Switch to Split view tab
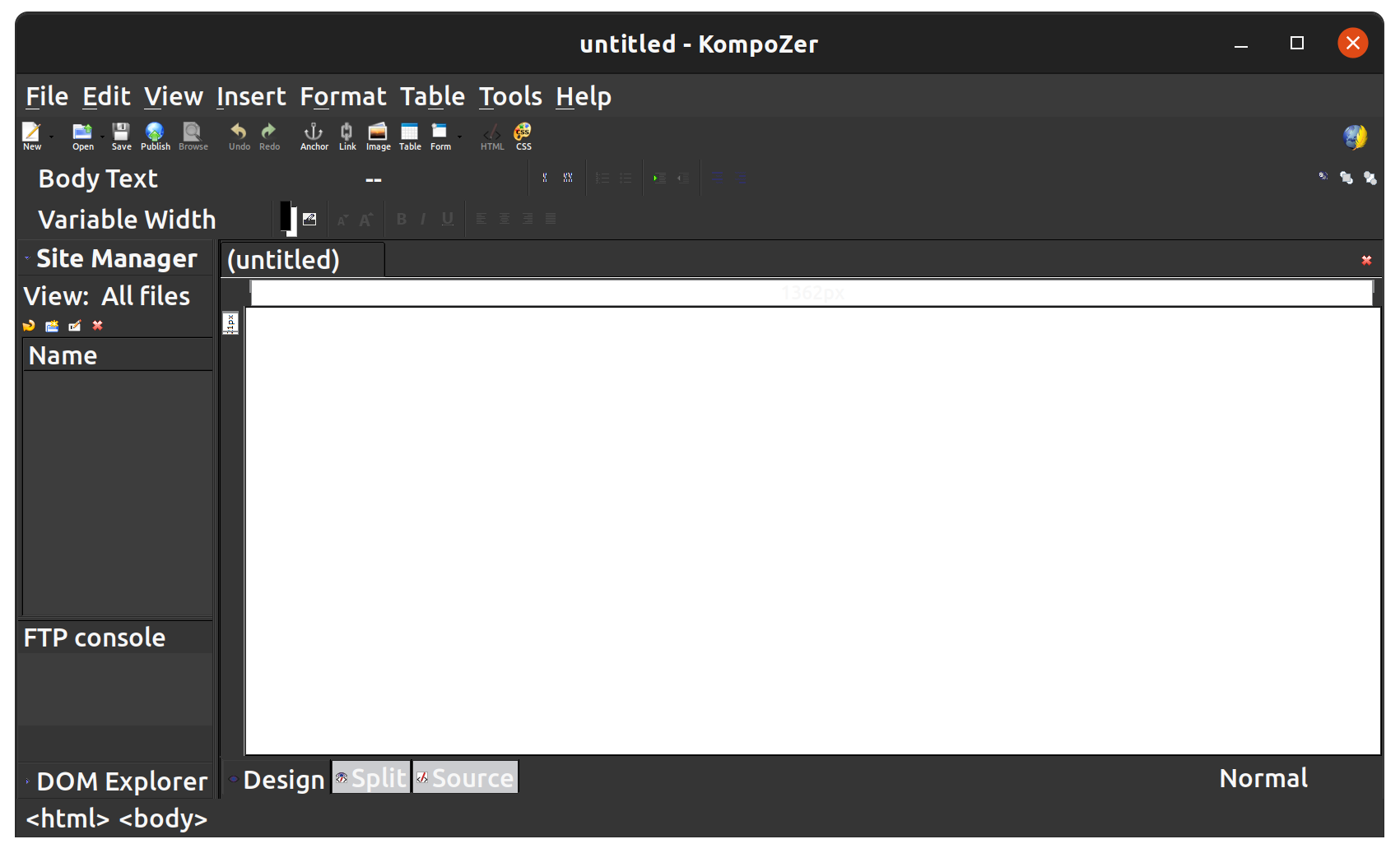The image size is (1400, 853). click(370, 778)
